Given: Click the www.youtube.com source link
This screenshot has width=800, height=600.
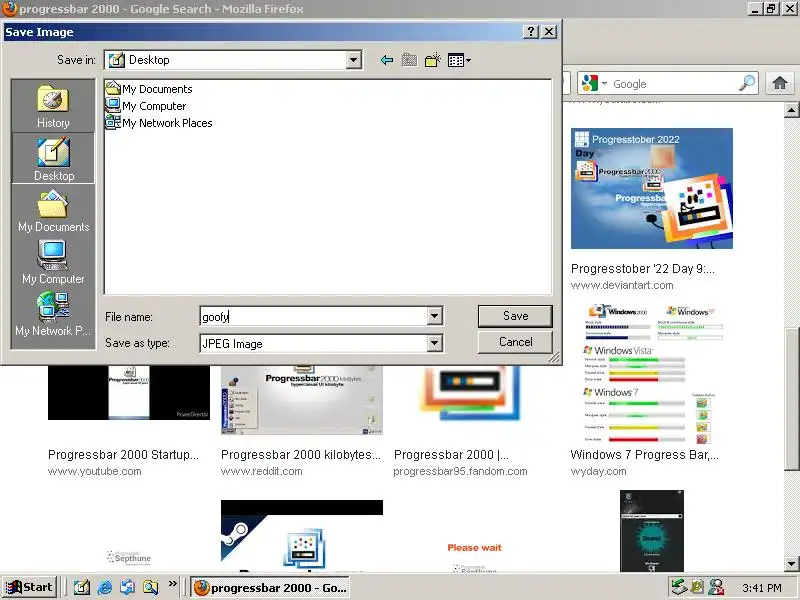Looking at the screenshot, I should (x=94, y=471).
